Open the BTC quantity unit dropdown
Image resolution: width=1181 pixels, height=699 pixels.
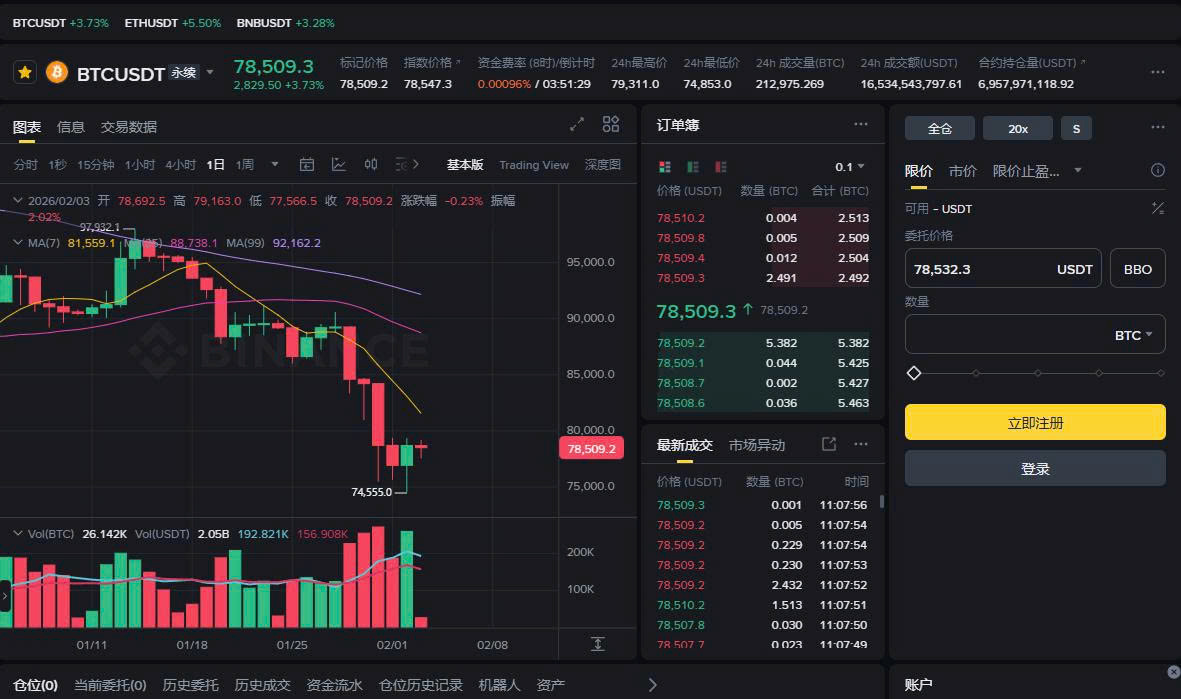(x=1134, y=335)
